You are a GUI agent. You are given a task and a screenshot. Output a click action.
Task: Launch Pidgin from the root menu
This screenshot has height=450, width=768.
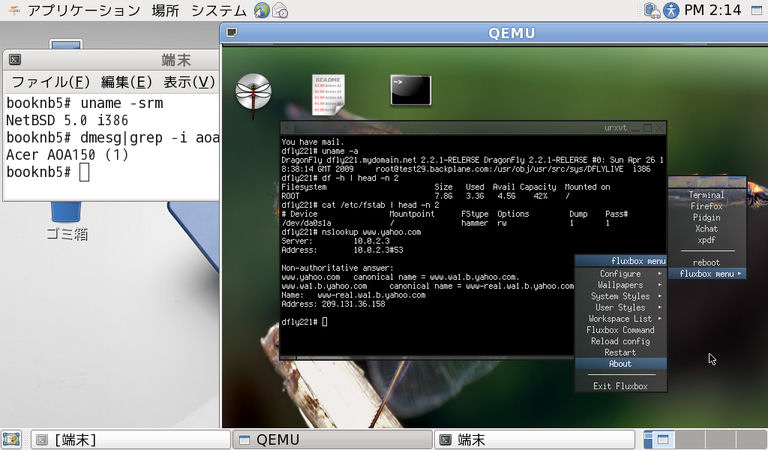click(707, 217)
